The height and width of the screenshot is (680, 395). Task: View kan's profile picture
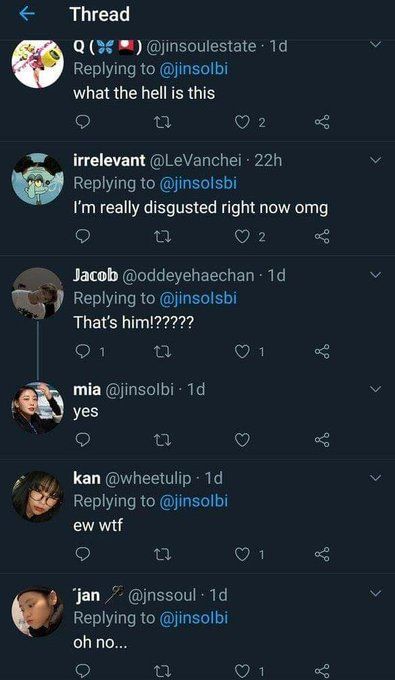pyautogui.click(x=38, y=496)
